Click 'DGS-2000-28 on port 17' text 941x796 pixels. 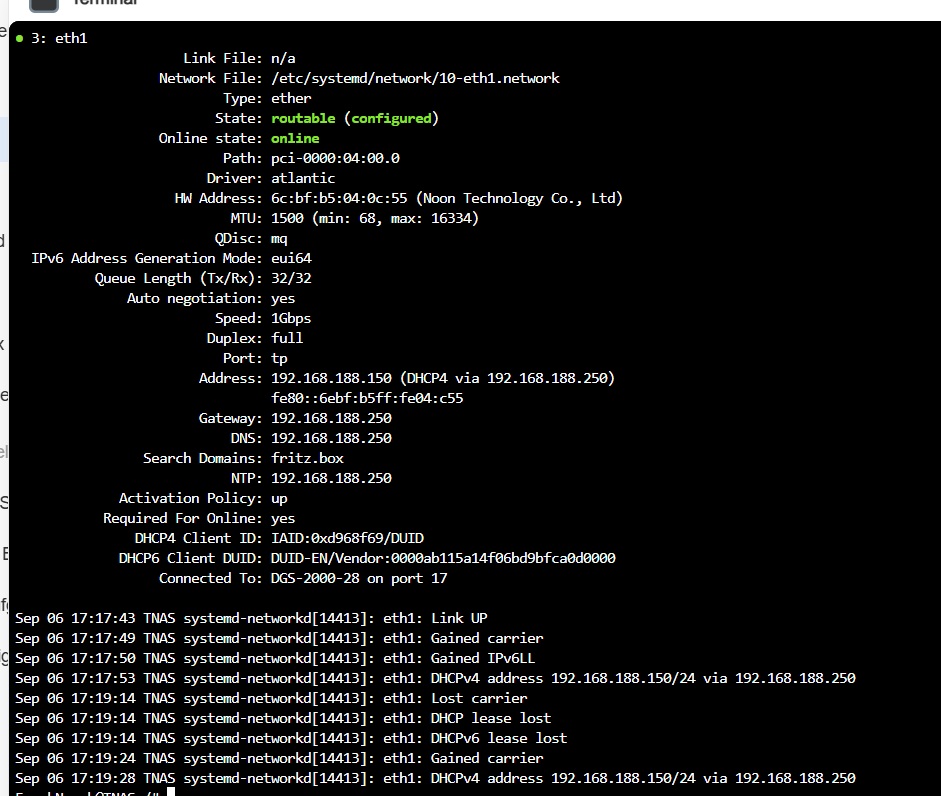359,579
